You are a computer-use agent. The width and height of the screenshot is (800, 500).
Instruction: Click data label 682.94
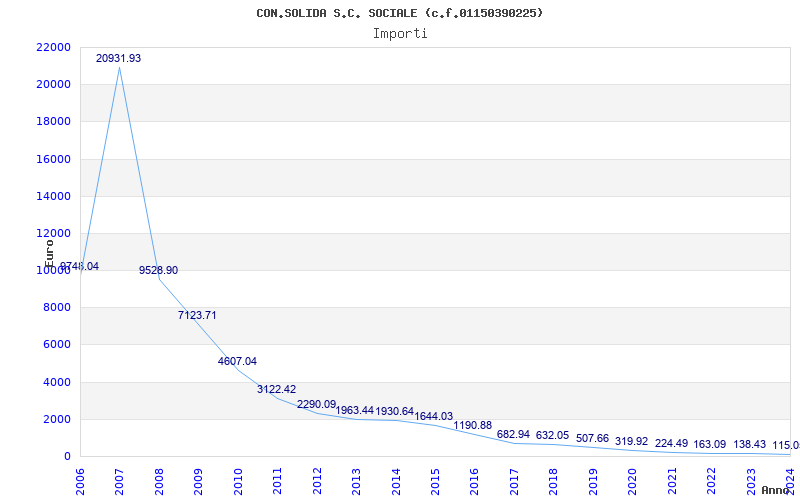(513, 434)
